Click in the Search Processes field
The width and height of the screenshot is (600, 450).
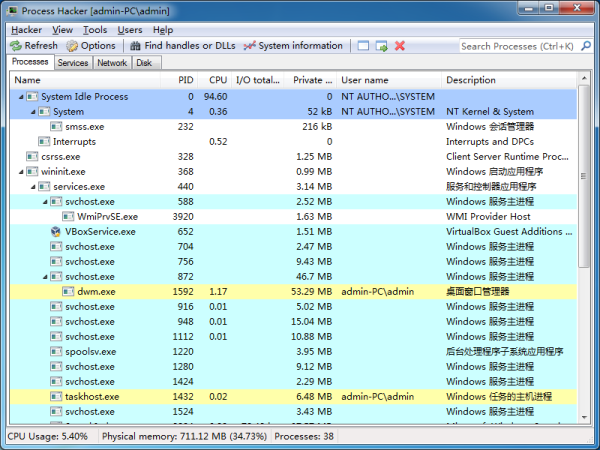(x=515, y=46)
